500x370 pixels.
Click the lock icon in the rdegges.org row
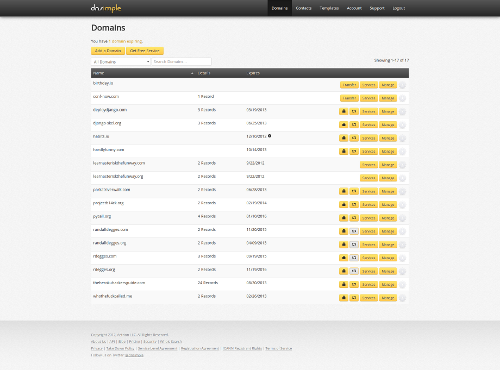point(343,271)
